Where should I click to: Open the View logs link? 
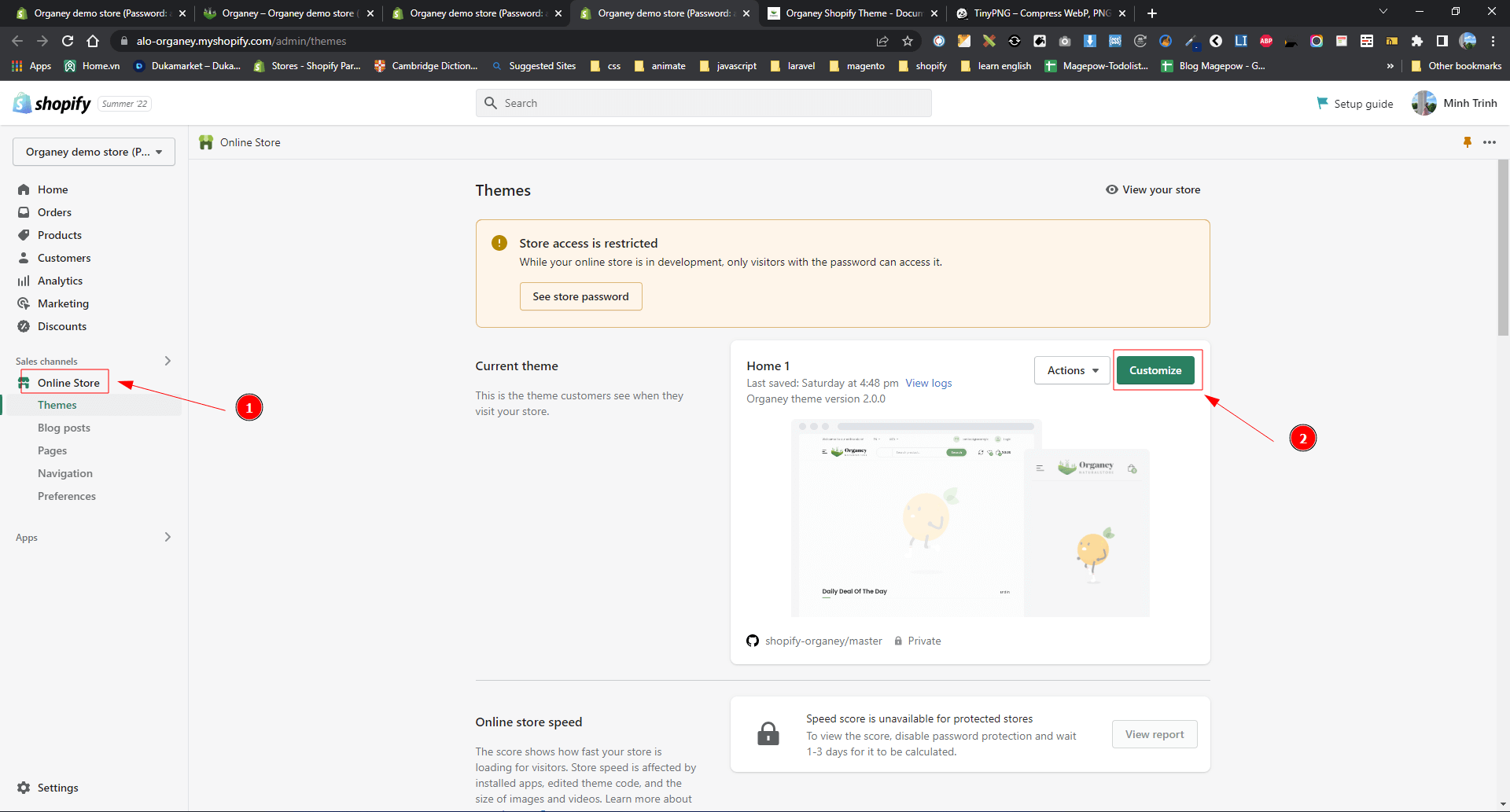click(x=928, y=383)
